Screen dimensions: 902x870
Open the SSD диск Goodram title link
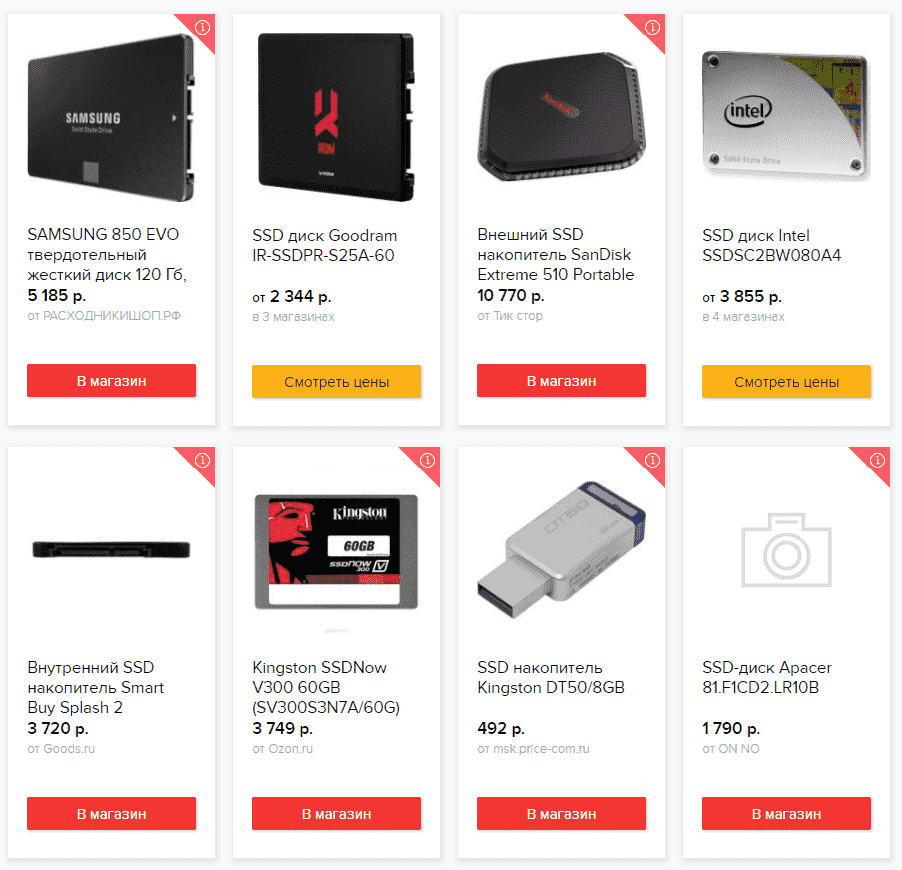click(324, 245)
